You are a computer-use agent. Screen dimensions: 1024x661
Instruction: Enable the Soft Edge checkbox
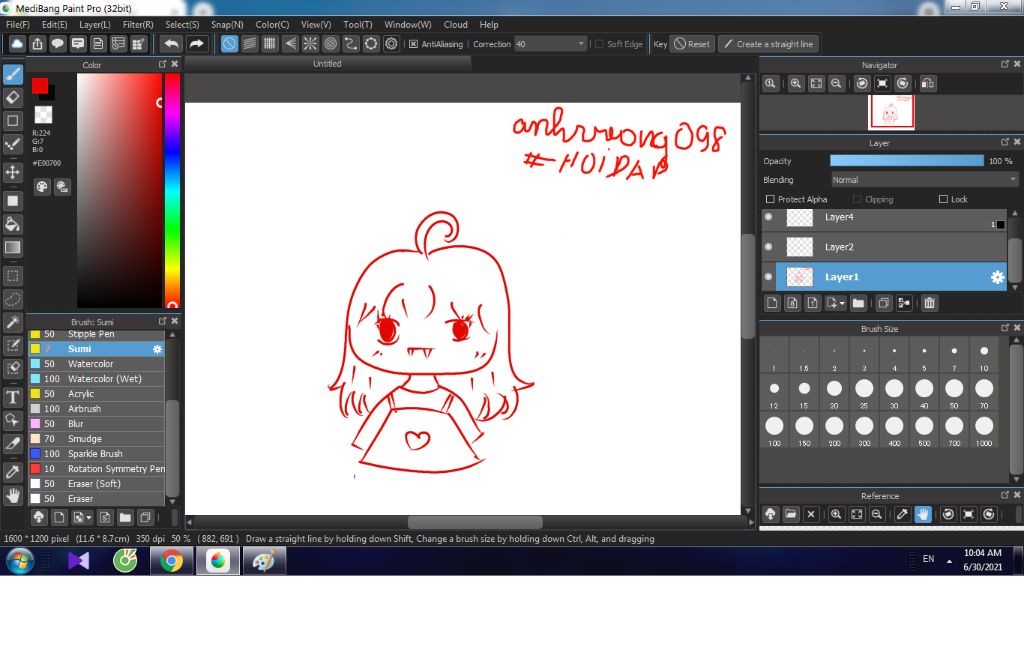point(600,44)
